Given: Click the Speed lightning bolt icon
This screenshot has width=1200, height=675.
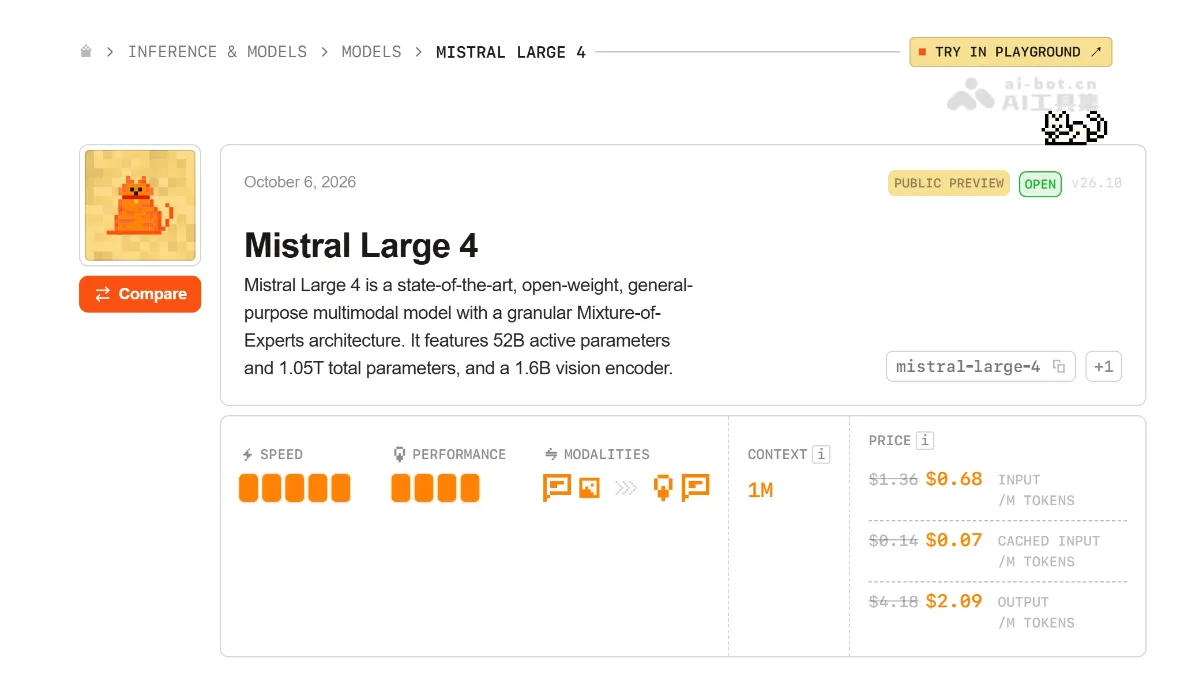Looking at the screenshot, I should (x=248, y=454).
